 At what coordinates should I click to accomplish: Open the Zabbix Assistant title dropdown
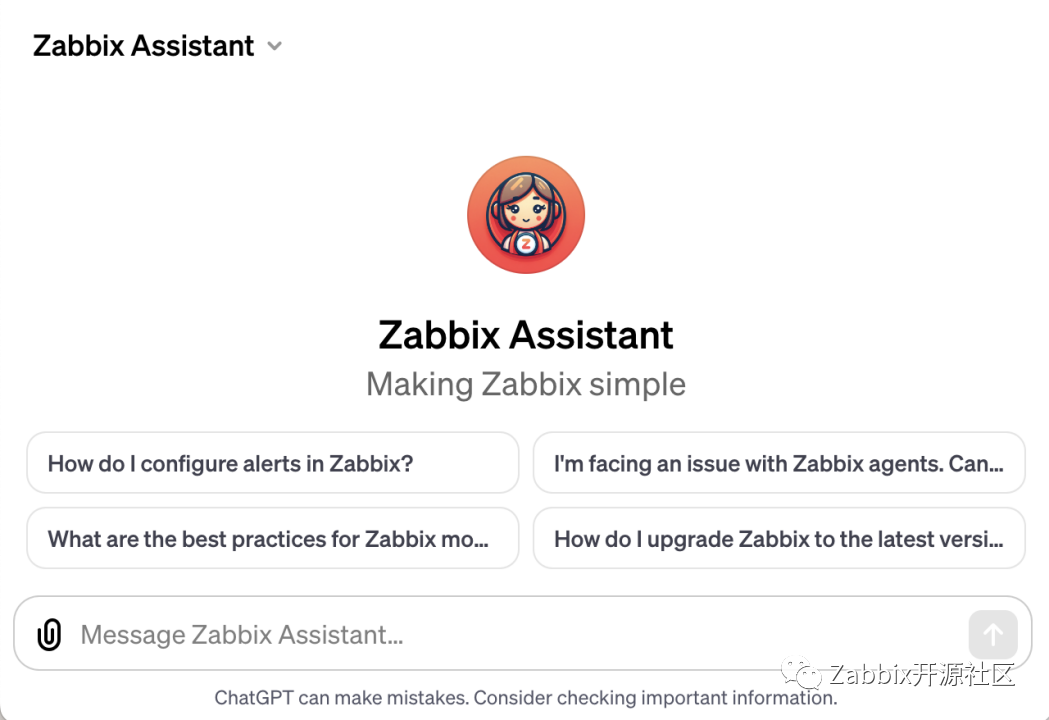coord(144,46)
